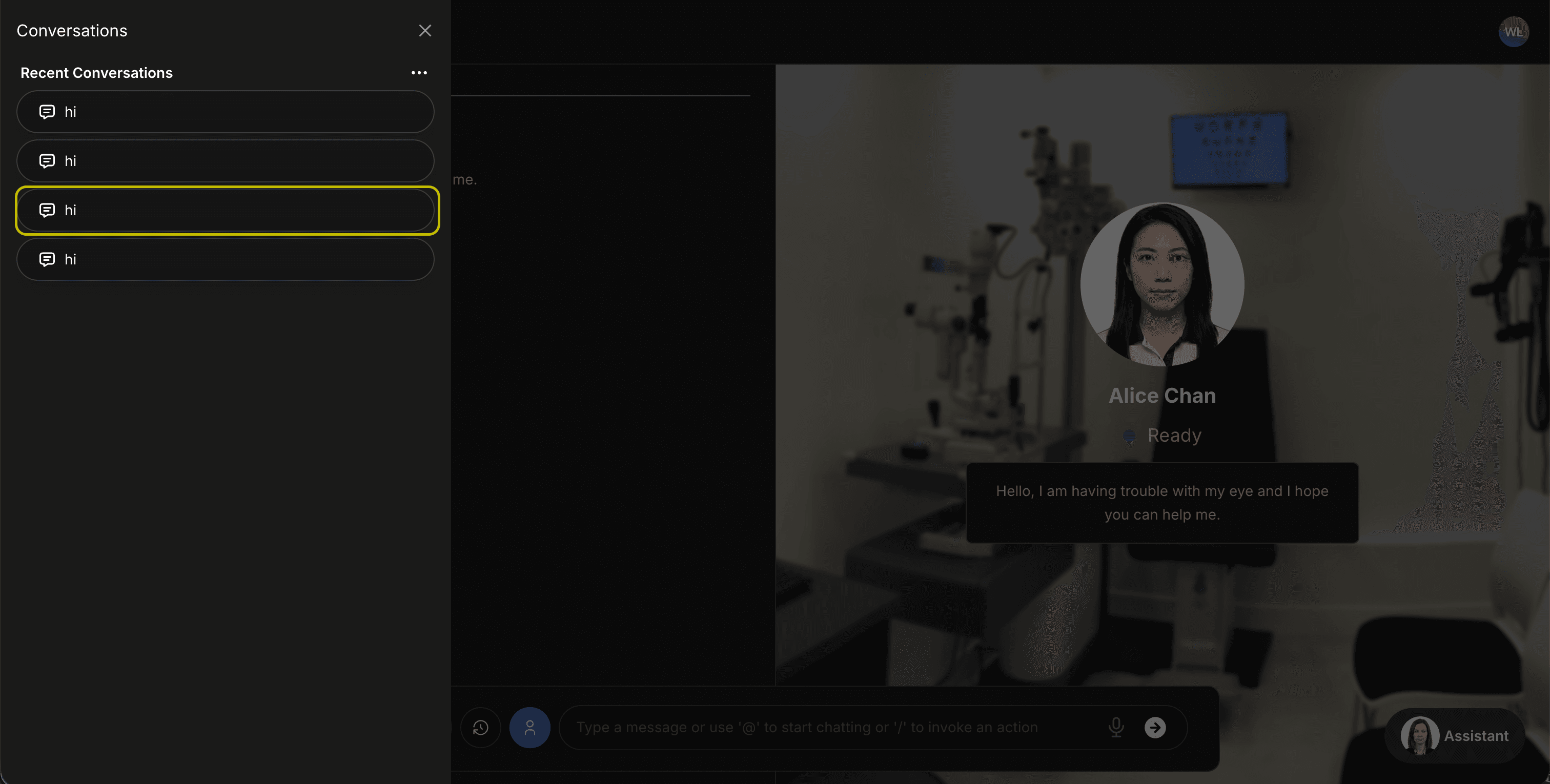Open the WL user profile avatar
This screenshot has width=1550, height=784.
click(x=1513, y=32)
